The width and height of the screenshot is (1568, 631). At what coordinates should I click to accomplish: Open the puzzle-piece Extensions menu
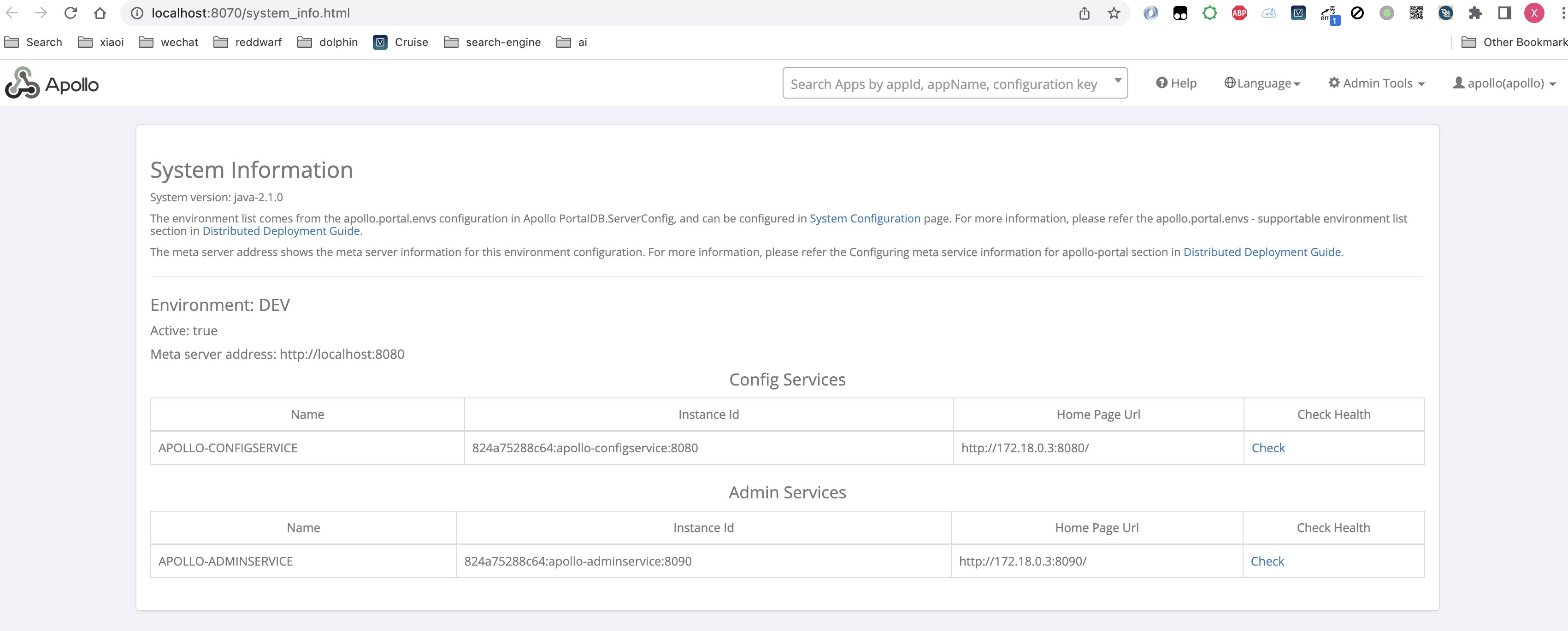[1475, 13]
